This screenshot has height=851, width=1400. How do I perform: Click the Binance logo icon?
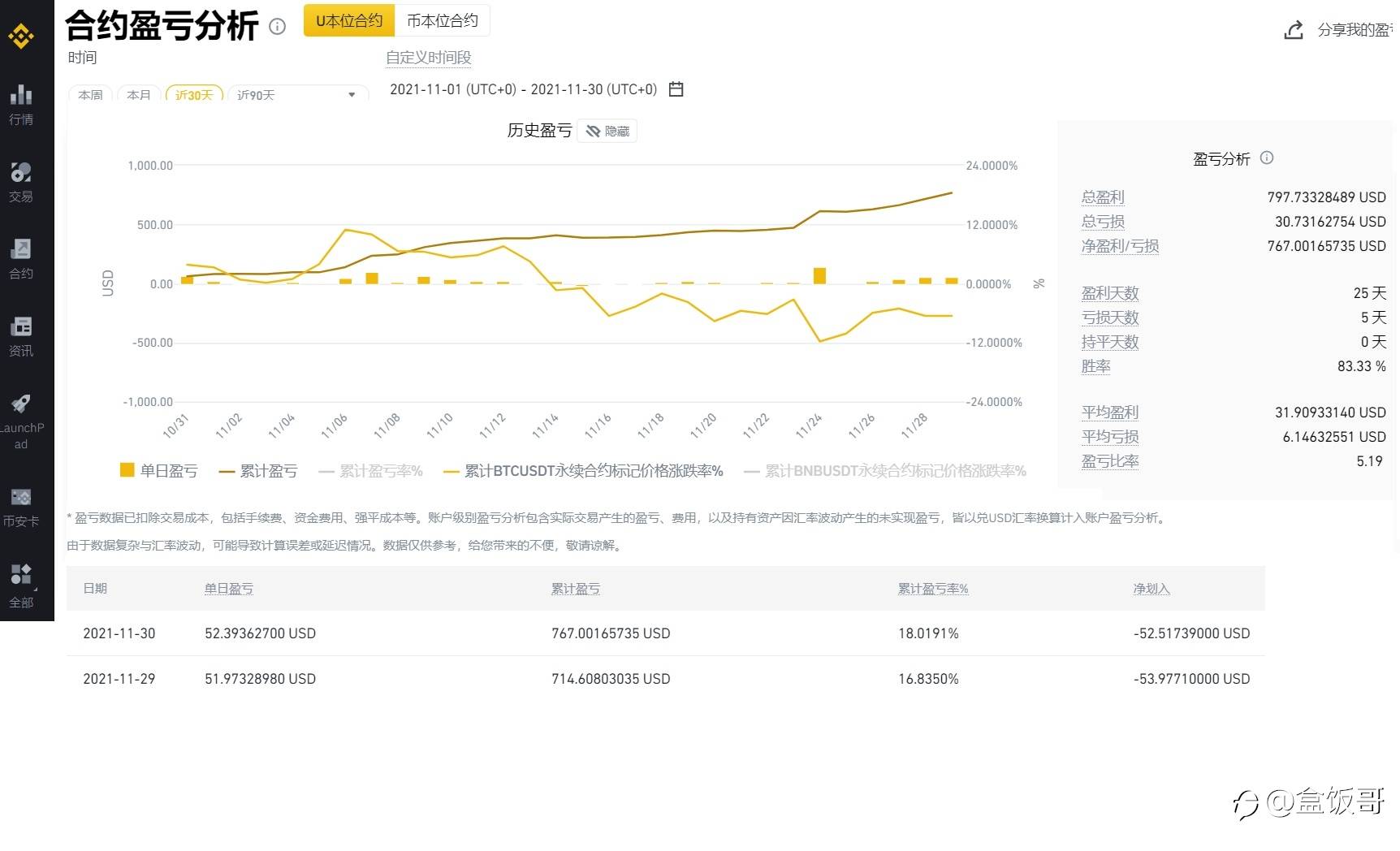(x=20, y=36)
